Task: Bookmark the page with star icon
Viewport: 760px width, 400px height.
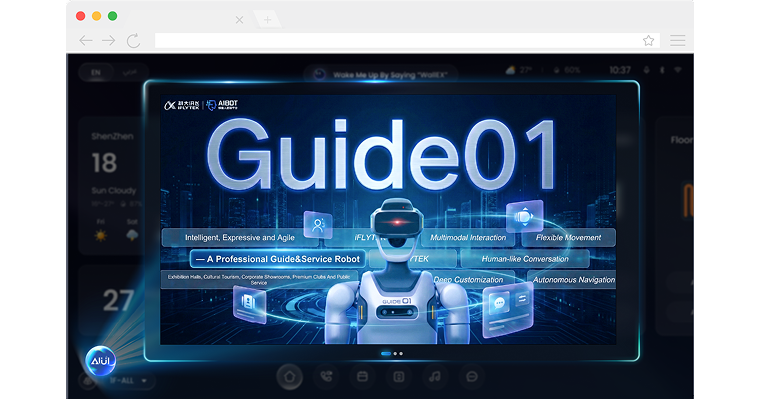Action: tap(648, 40)
